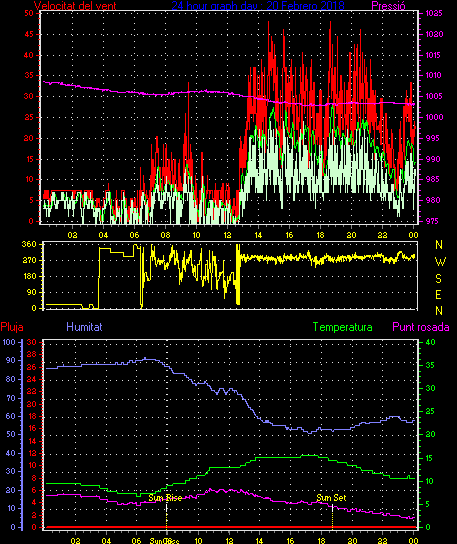Click green temperature axis value 40
Screen dimensions: 457x544
pos(430,342)
